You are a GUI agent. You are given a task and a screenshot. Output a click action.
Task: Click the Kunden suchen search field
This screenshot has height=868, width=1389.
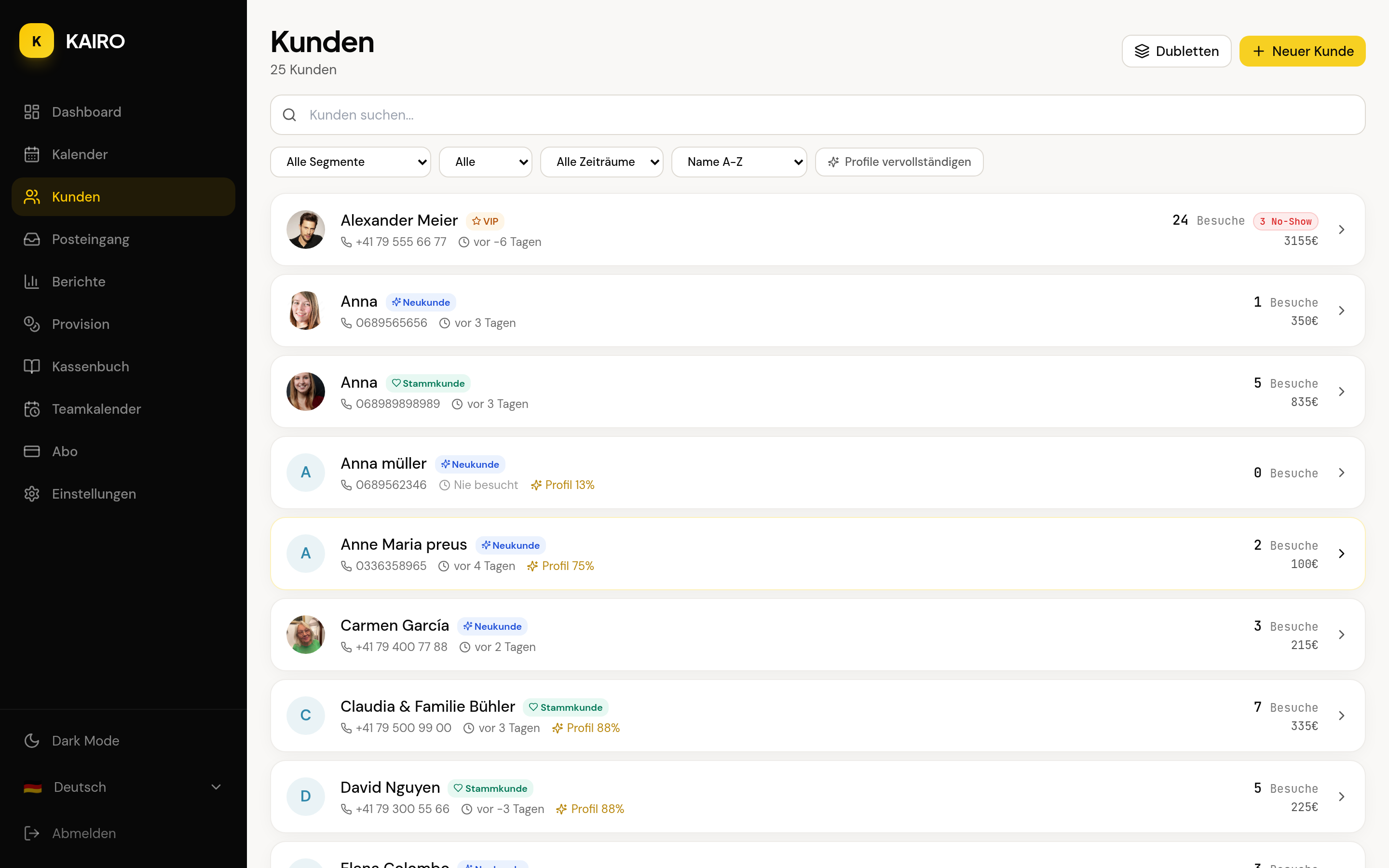pos(817,115)
